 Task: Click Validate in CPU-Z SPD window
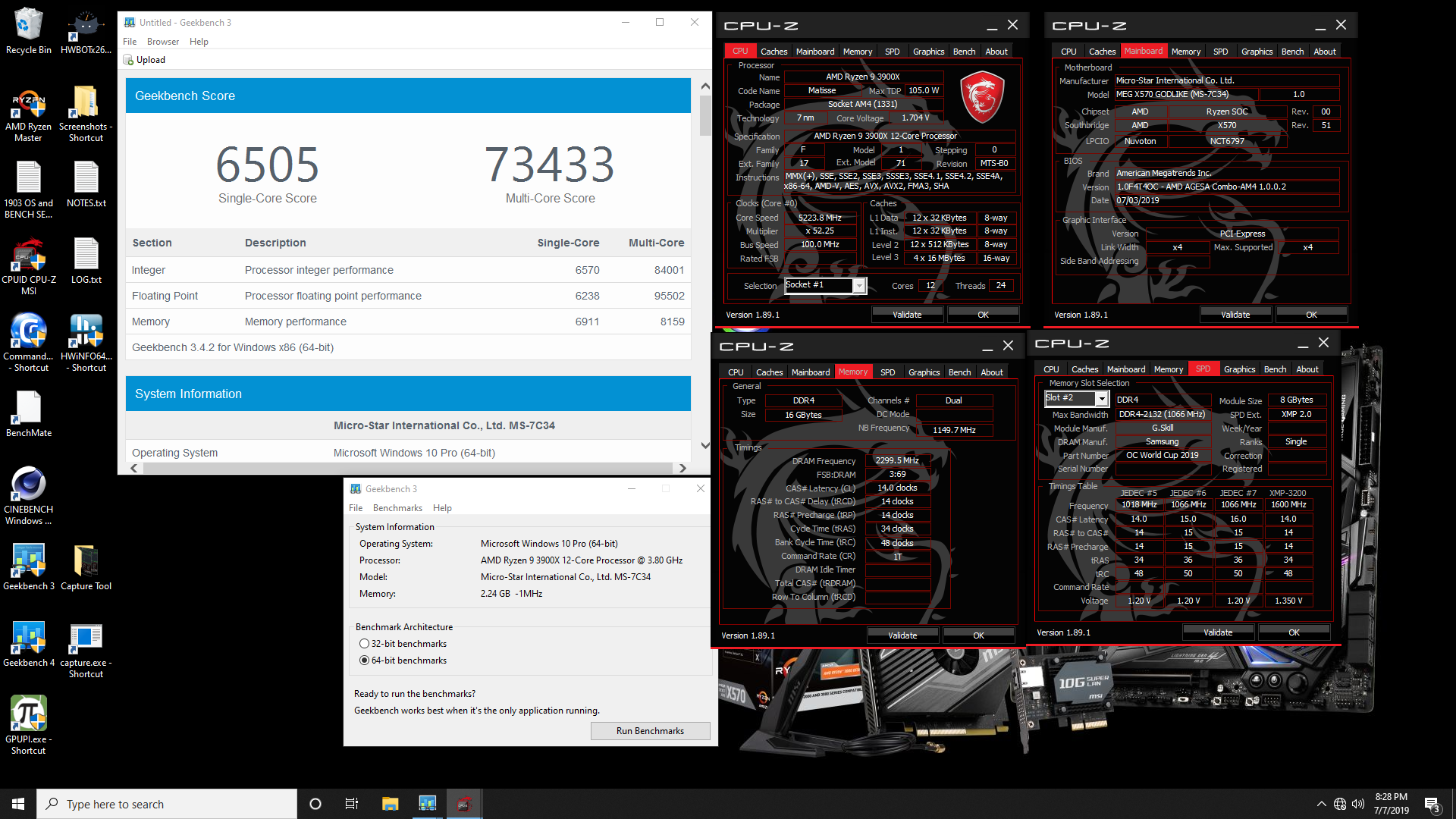click(x=1218, y=632)
